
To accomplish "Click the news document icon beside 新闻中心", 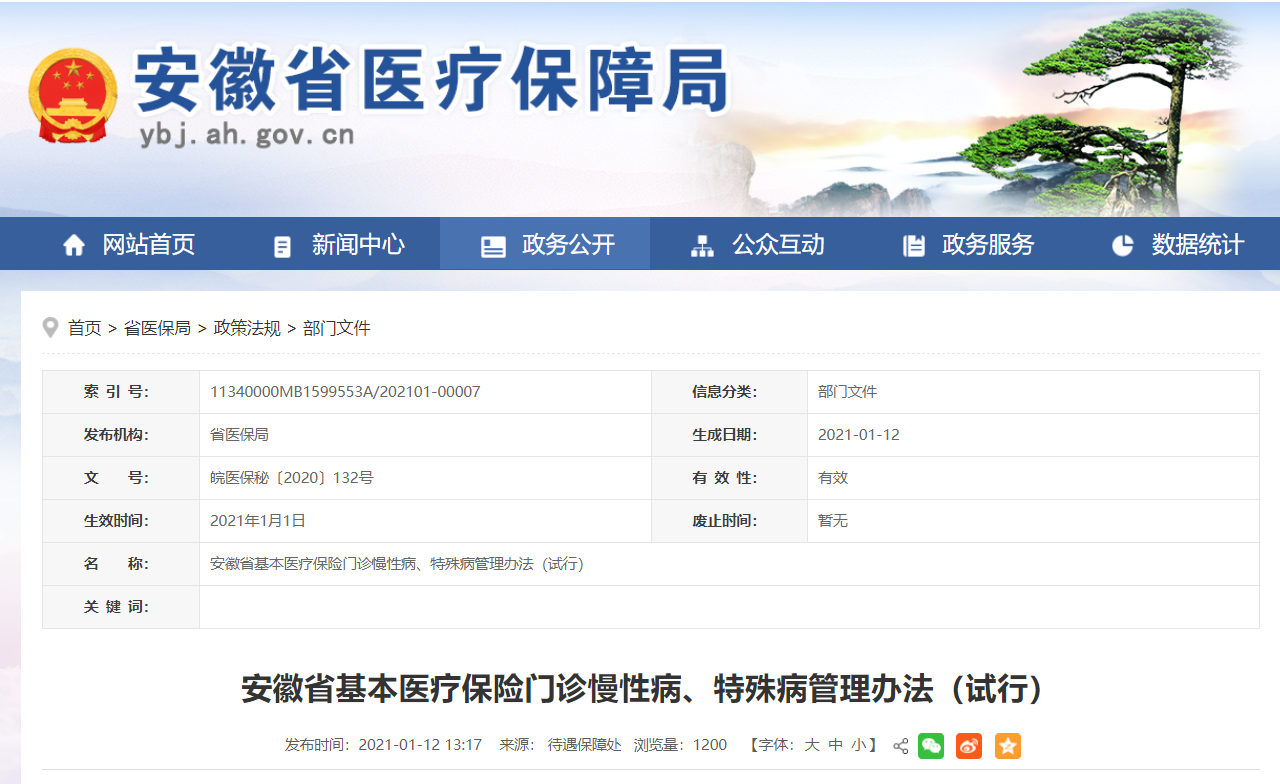I will coord(283,246).
